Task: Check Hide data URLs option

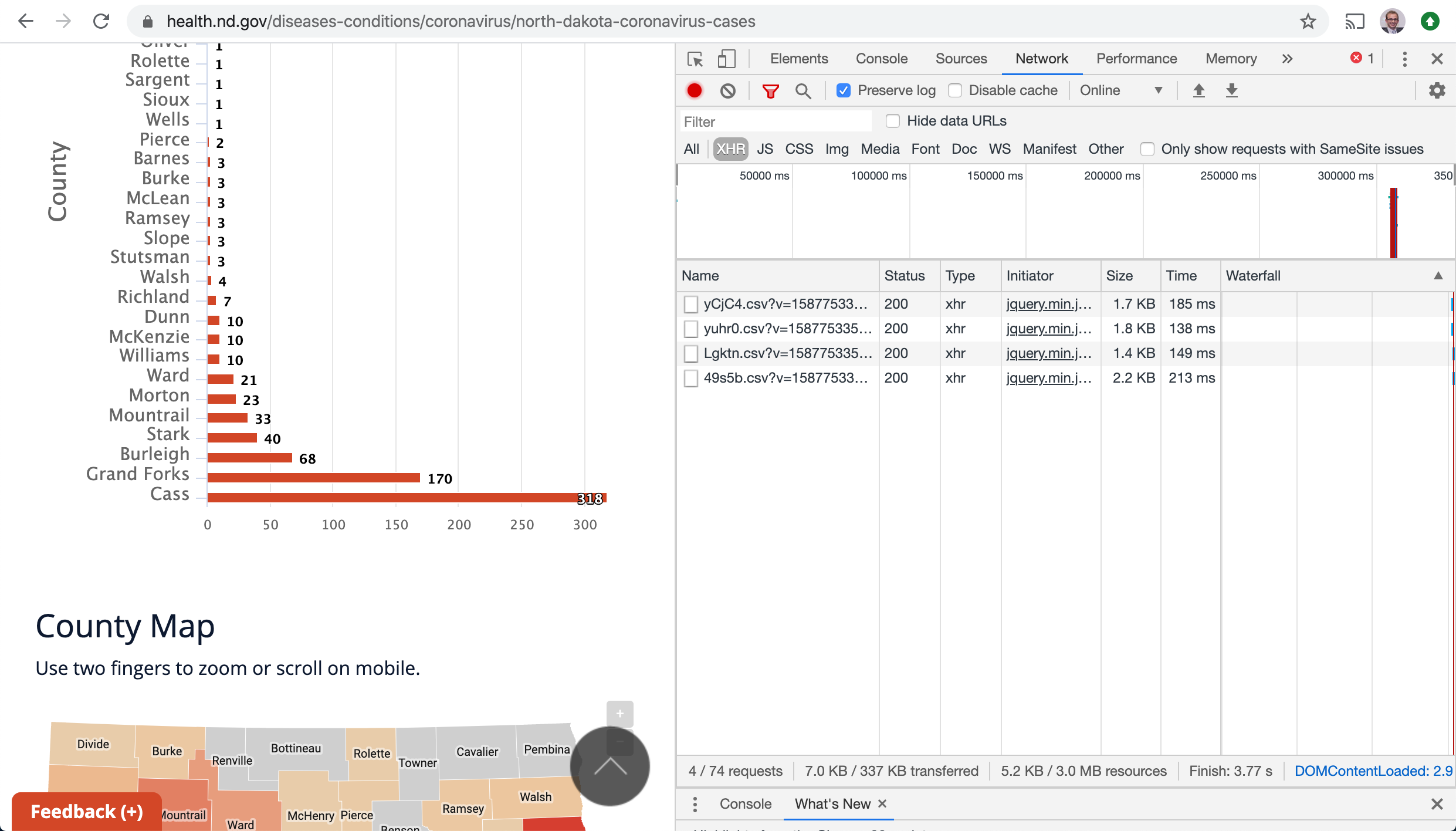Action: click(x=893, y=121)
